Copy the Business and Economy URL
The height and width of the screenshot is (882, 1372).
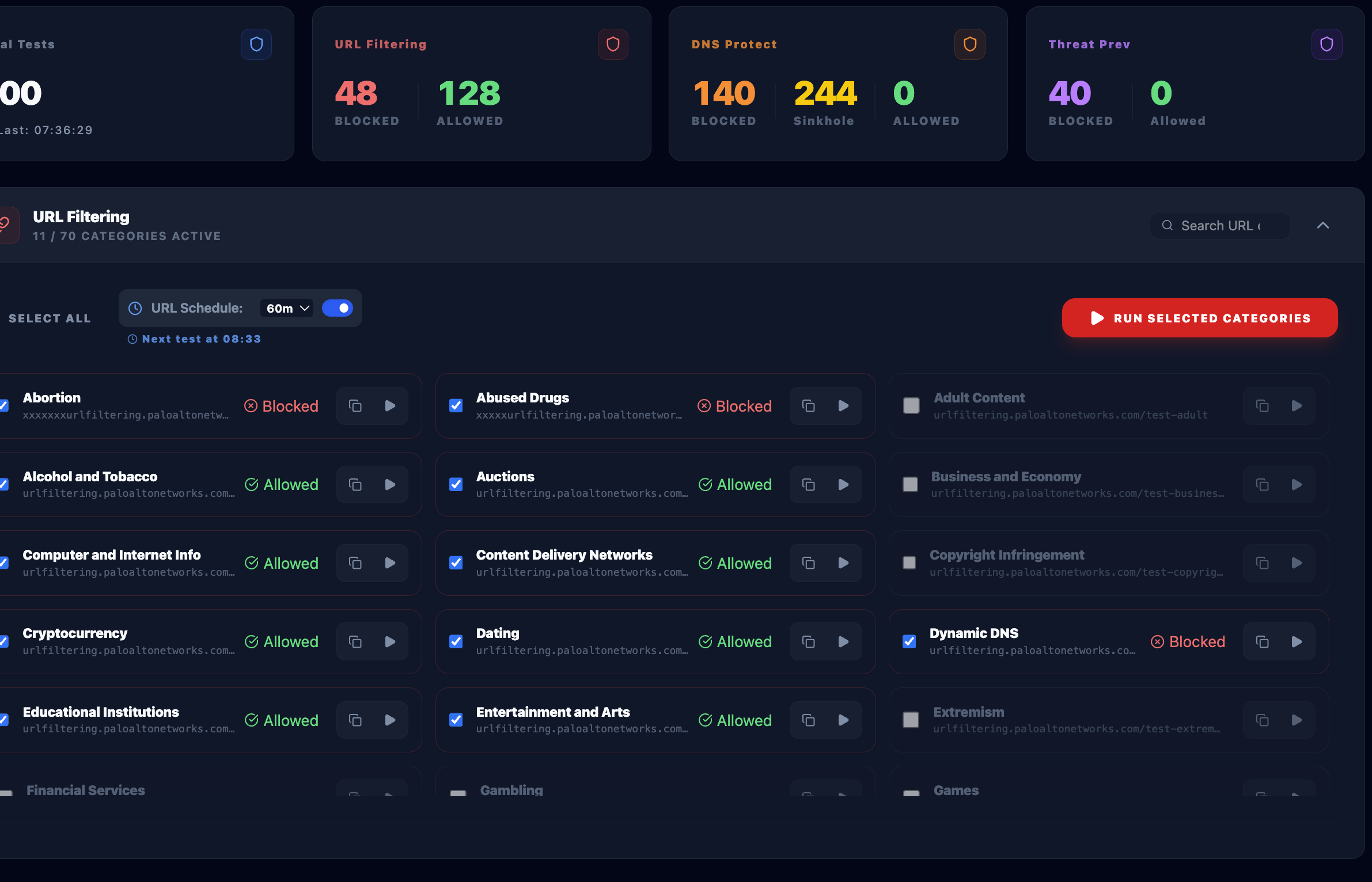click(1263, 485)
